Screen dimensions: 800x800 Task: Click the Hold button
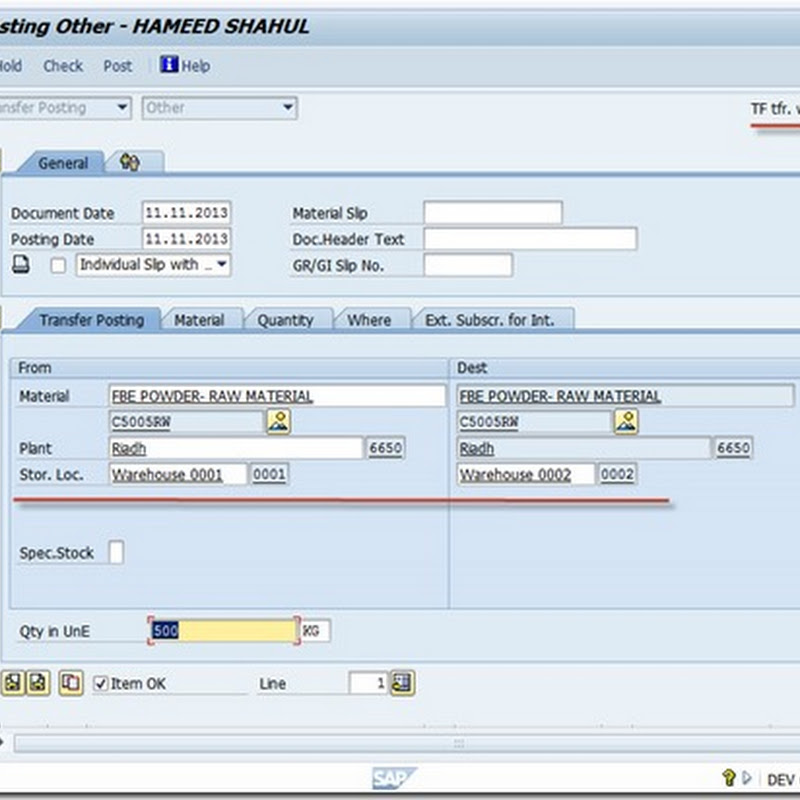tap(10, 66)
